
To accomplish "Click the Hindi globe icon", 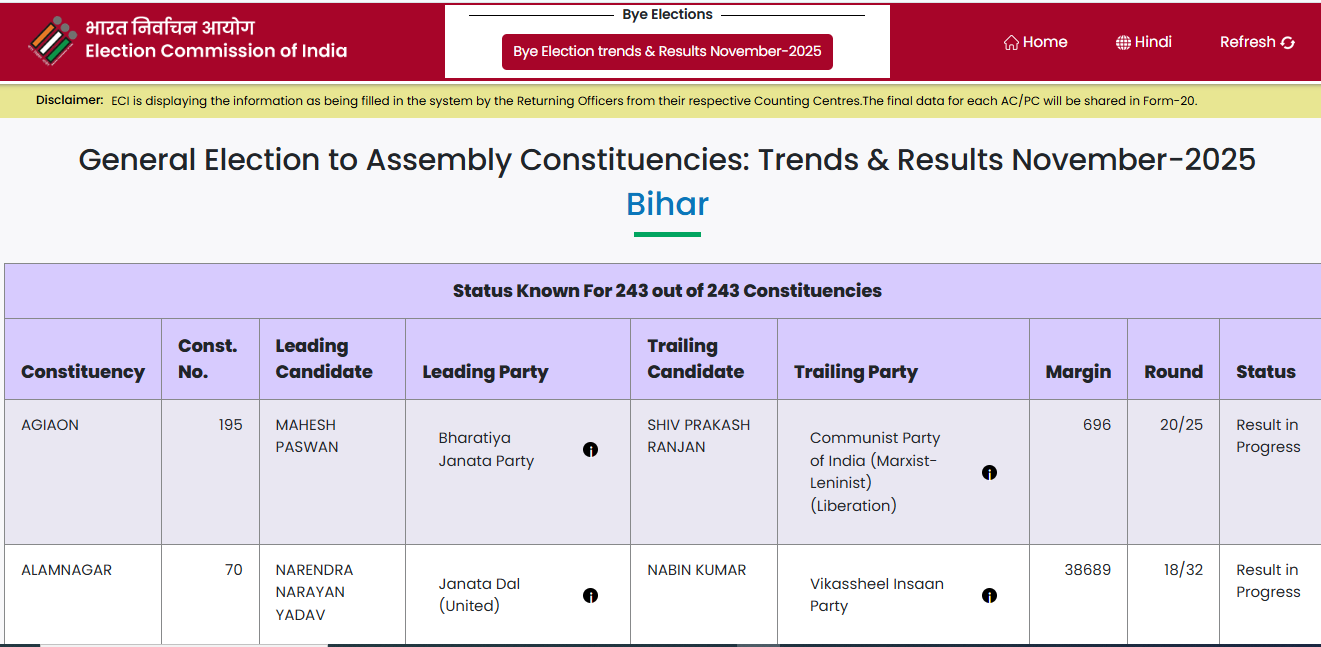I will point(1123,43).
